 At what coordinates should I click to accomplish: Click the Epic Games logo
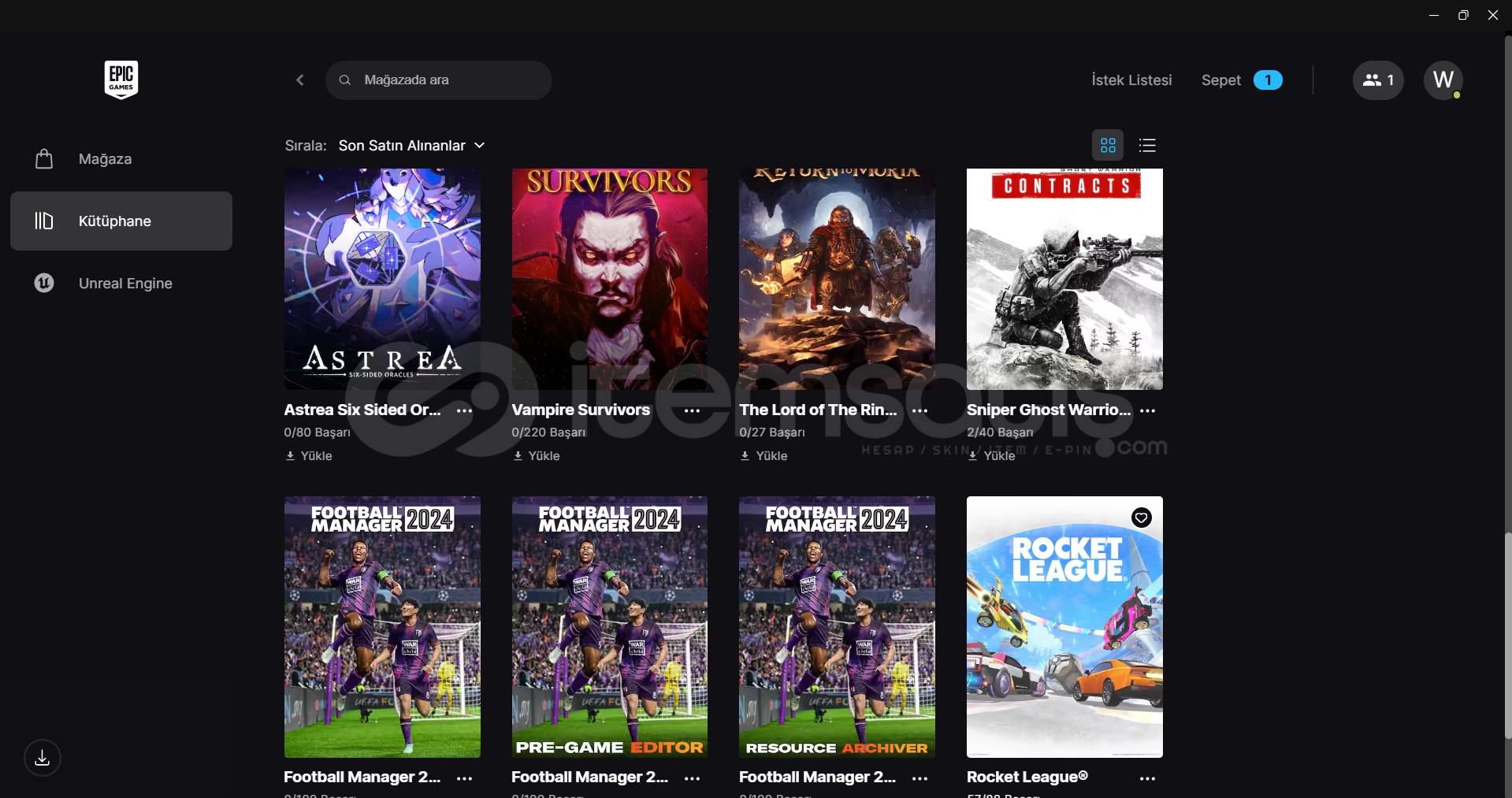[x=121, y=79]
